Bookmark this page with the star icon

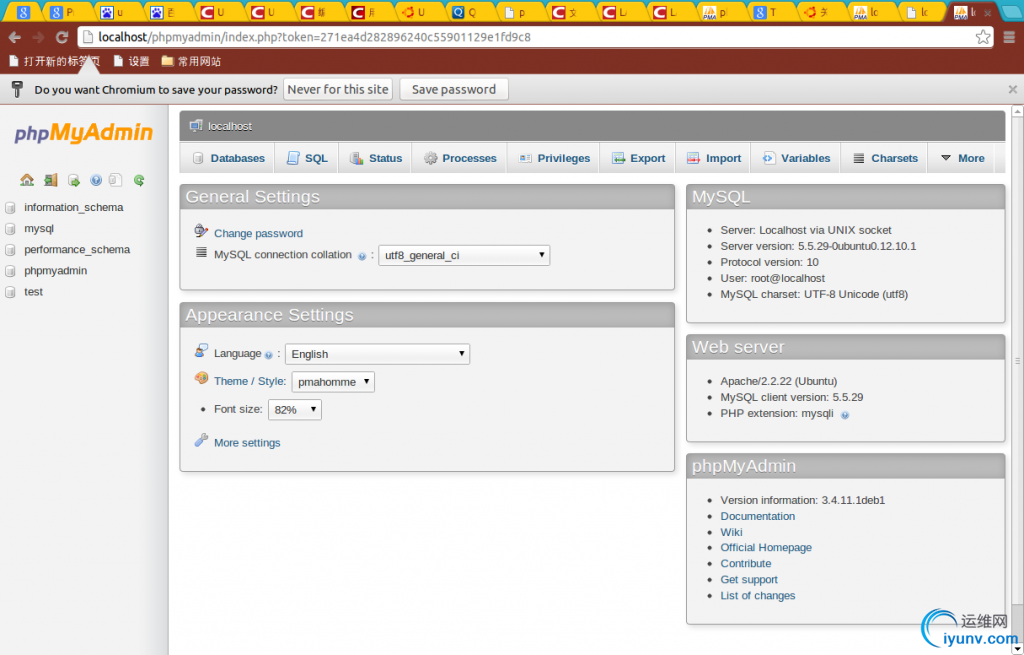(x=983, y=37)
